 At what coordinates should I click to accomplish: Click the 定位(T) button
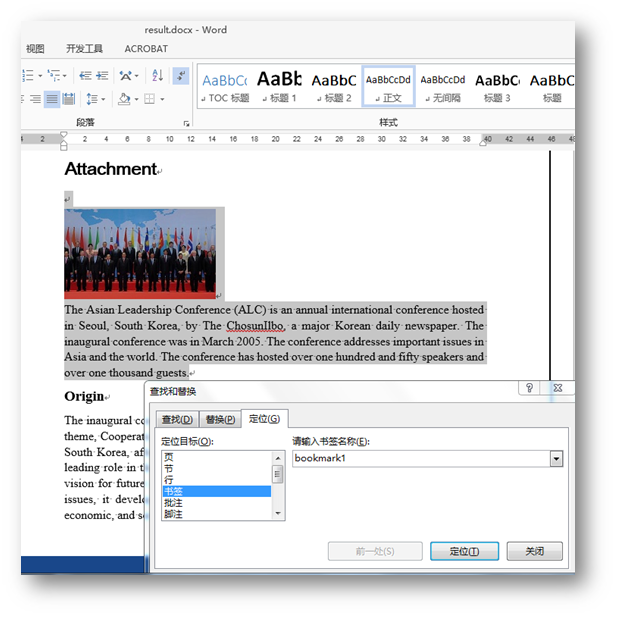coord(464,551)
